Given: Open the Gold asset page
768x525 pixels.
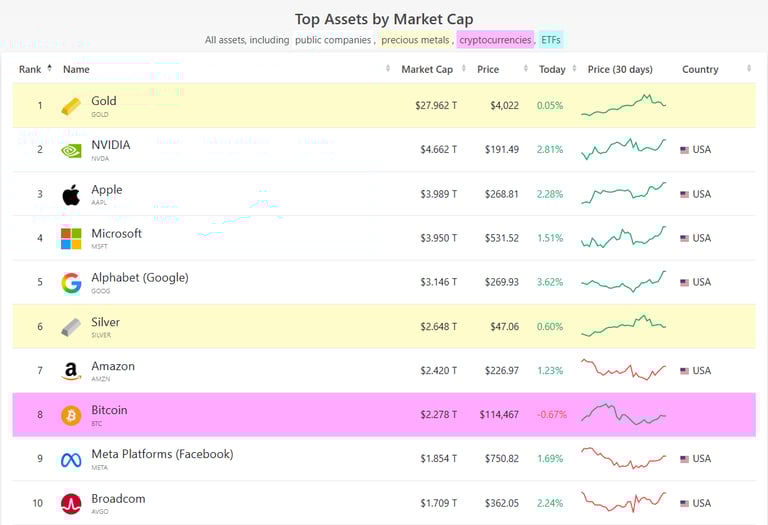Looking at the screenshot, I should (x=104, y=101).
